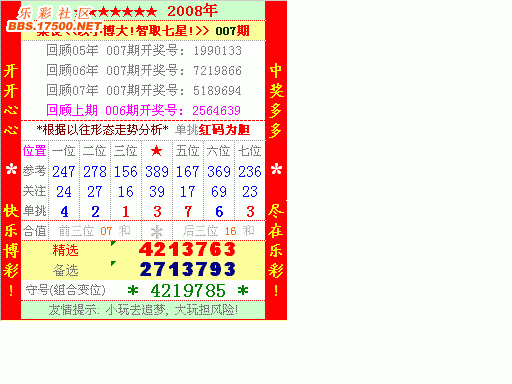Image resolution: width=512 pixels, height=384 pixels.
Task: Click the 回顾05年 draw number 1990133
Action: coord(218,51)
